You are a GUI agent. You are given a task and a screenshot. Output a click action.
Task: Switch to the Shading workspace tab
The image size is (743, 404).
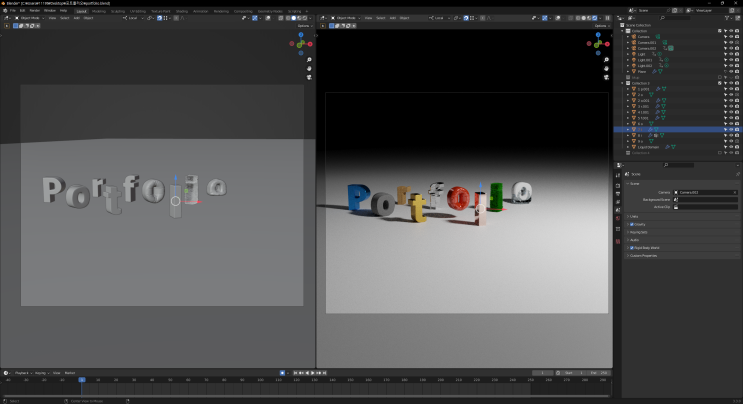point(181,11)
